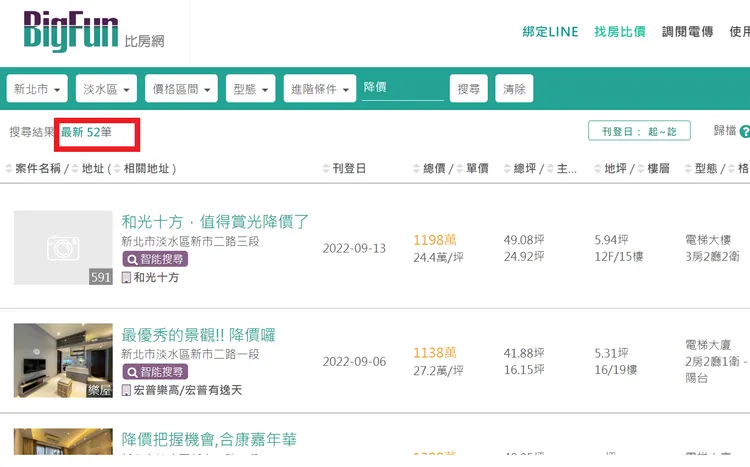Select the 2022-09-13 listing date

tap(354, 248)
